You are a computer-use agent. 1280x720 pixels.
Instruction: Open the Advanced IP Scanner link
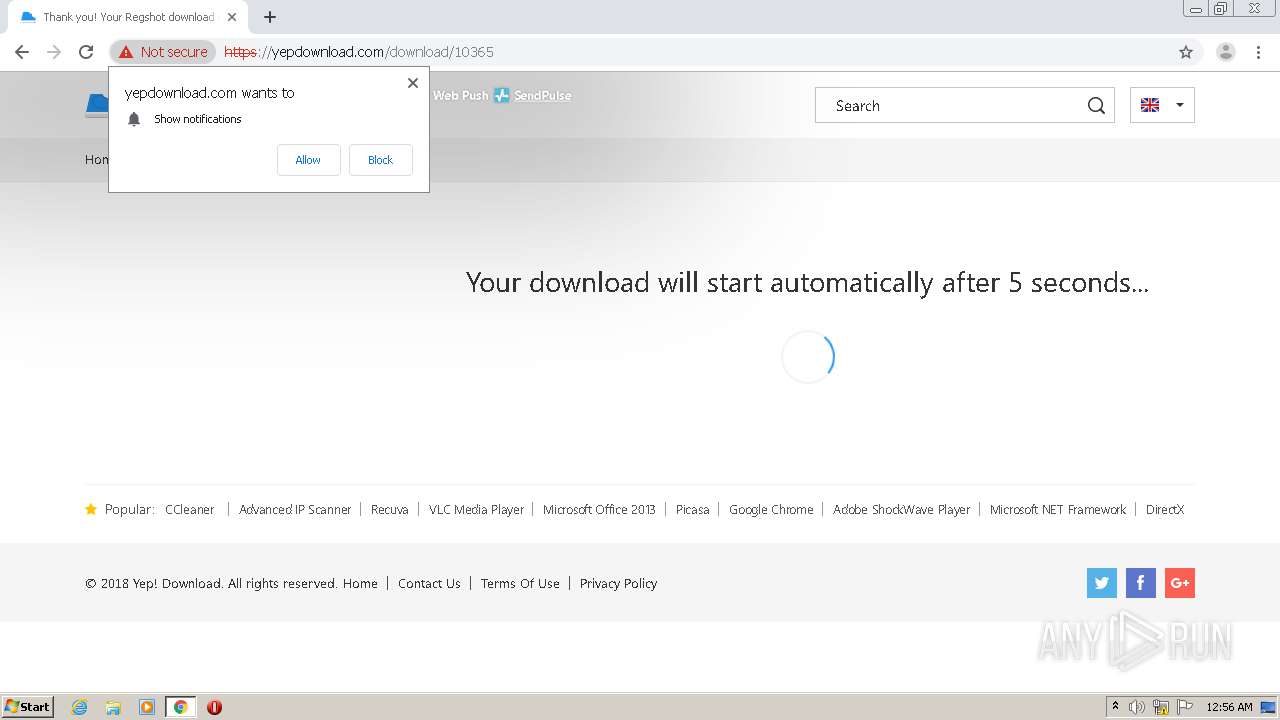click(x=295, y=509)
